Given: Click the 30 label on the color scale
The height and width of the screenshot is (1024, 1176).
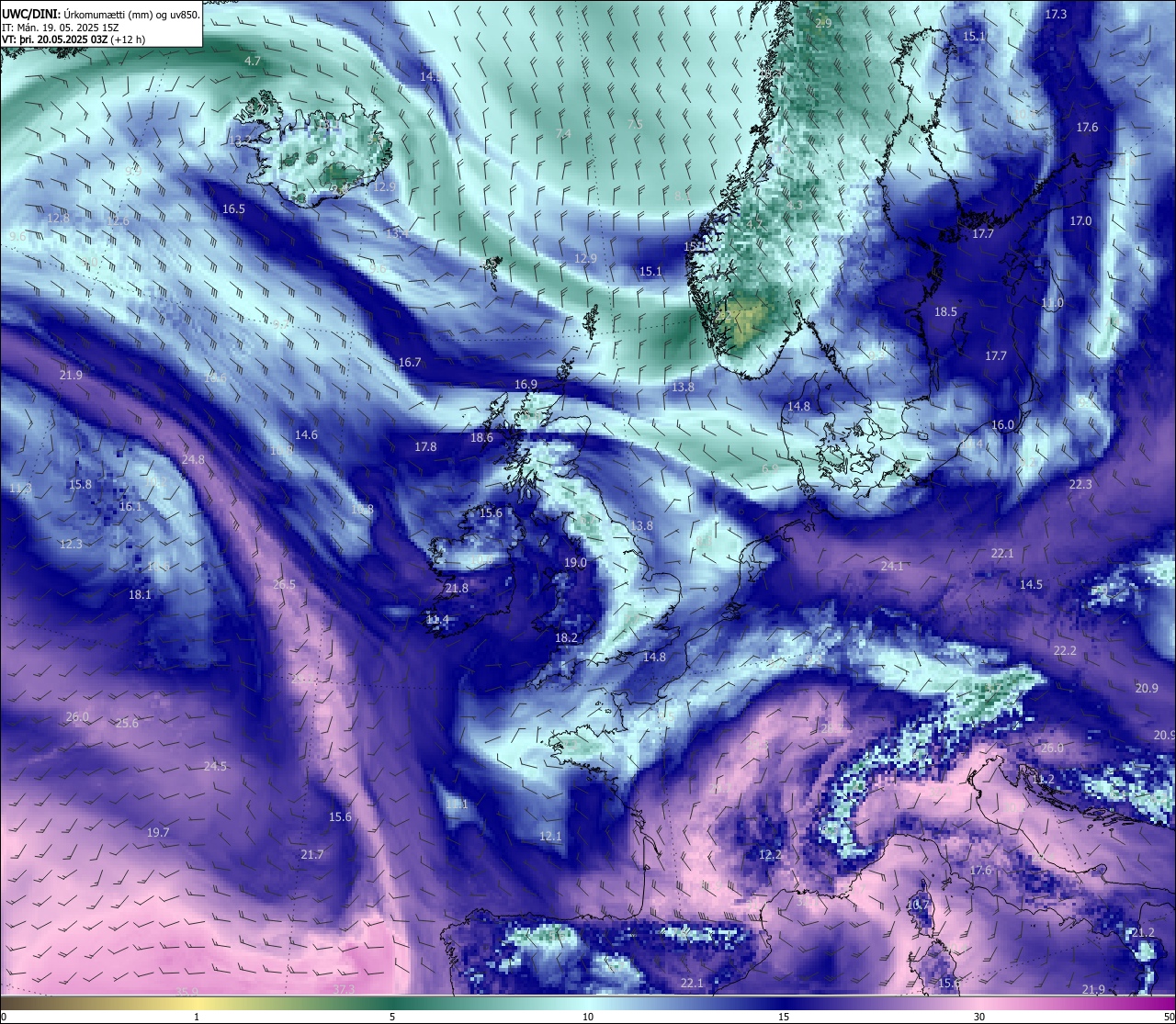Looking at the screenshot, I should coord(979,1018).
